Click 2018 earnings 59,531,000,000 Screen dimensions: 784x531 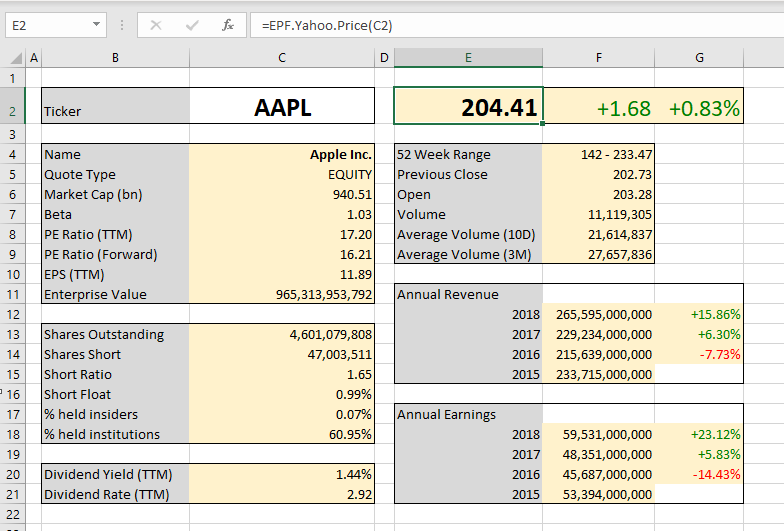click(x=598, y=434)
